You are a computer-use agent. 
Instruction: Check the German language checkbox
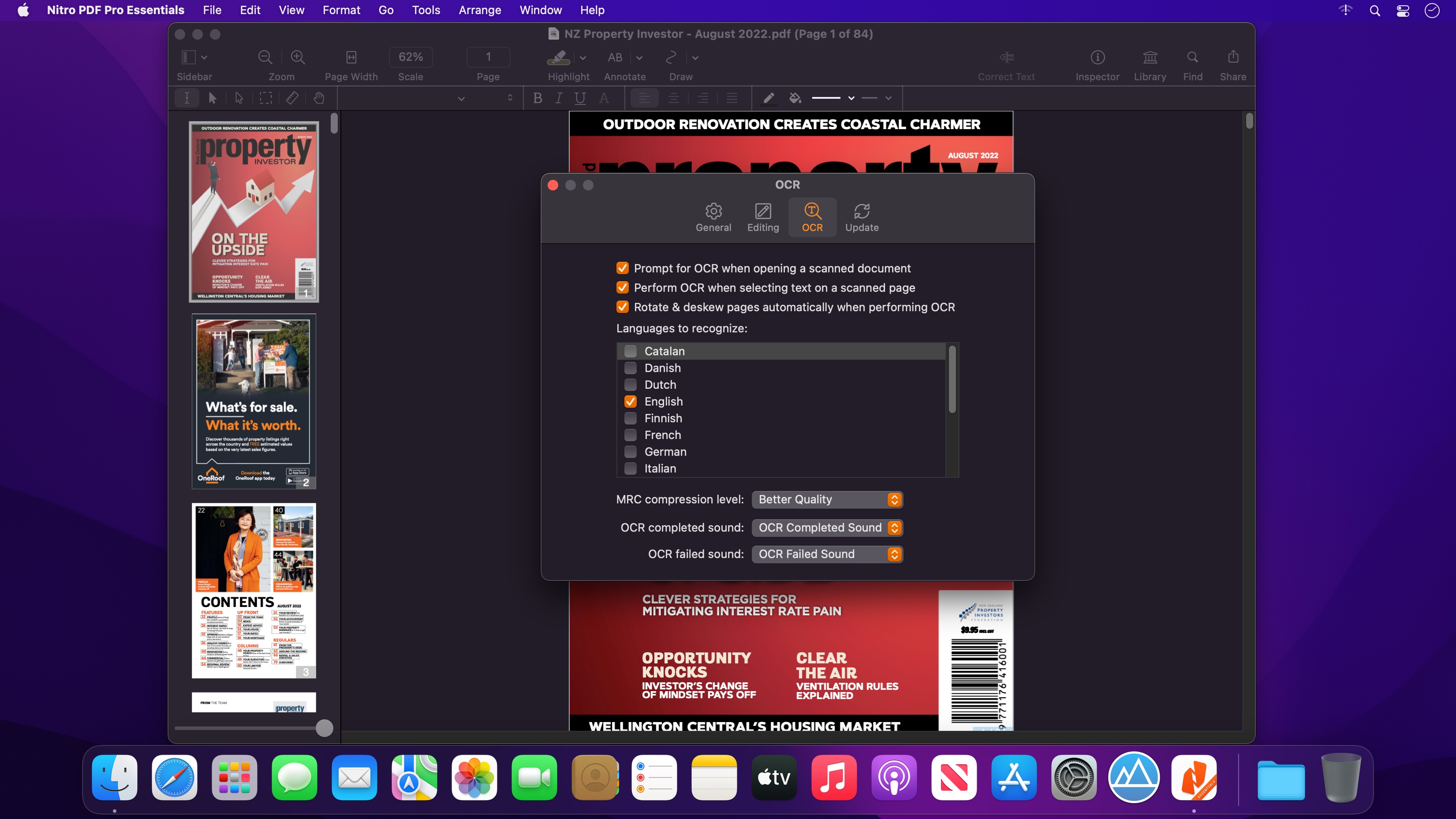[x=630, y=452]
